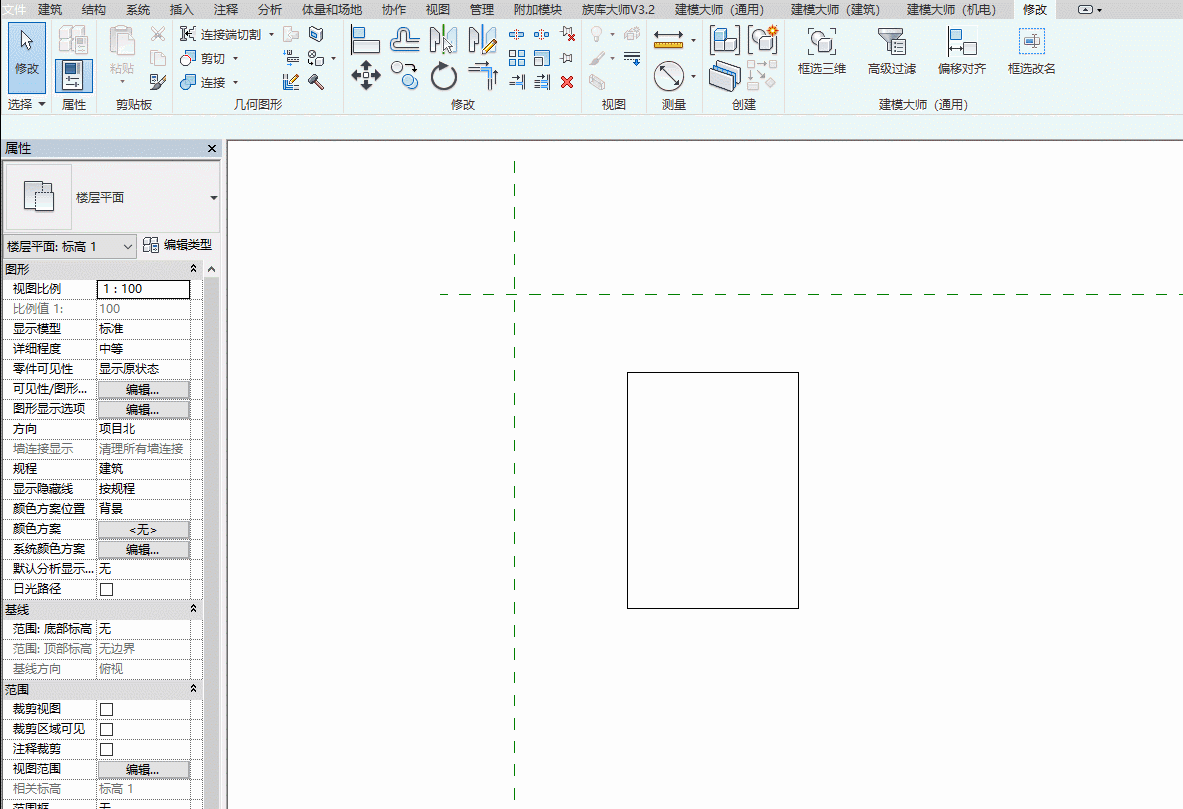Click 编辑 button for 视图范围
This screenshot has width=1183, height=809.
click(143, 769)
